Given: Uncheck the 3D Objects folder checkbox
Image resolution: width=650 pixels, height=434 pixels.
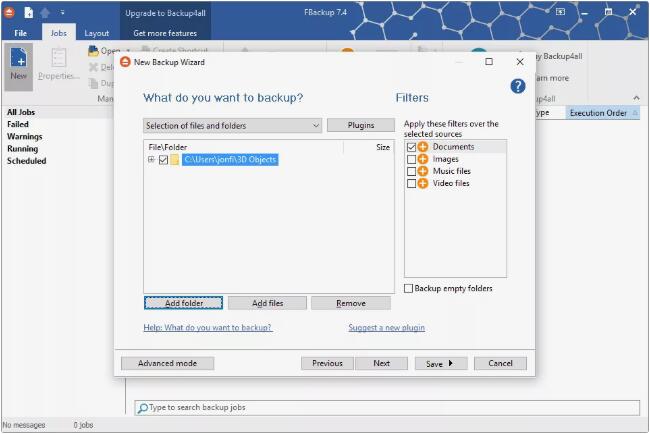Looking at the screenshot, I should pyautogui.click(x=163, y=160).
